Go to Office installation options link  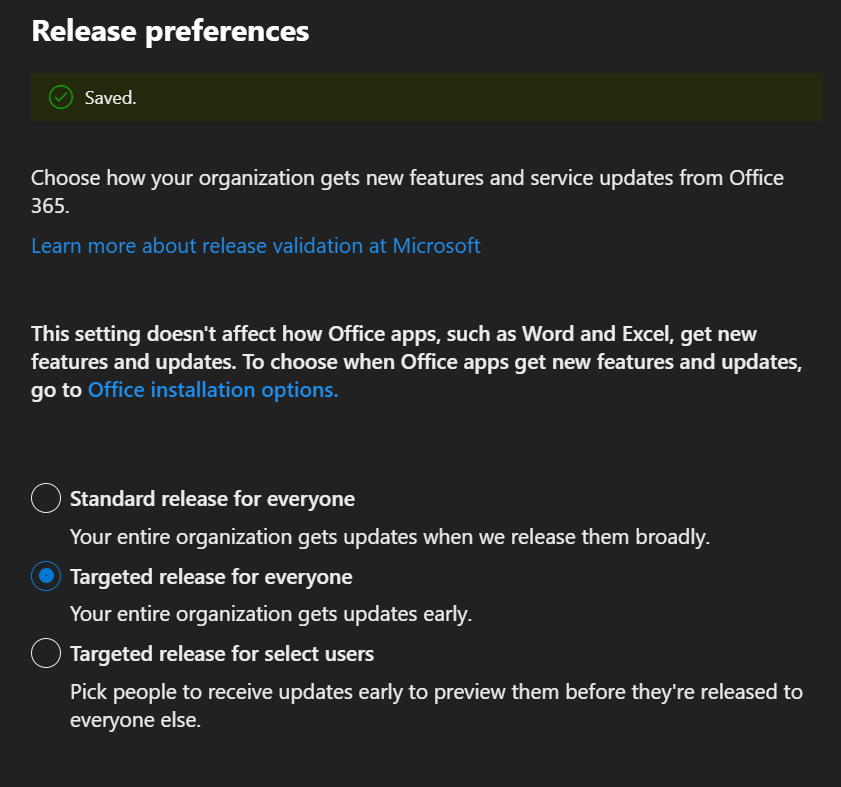pyautogui.click(x=213, y=390)
